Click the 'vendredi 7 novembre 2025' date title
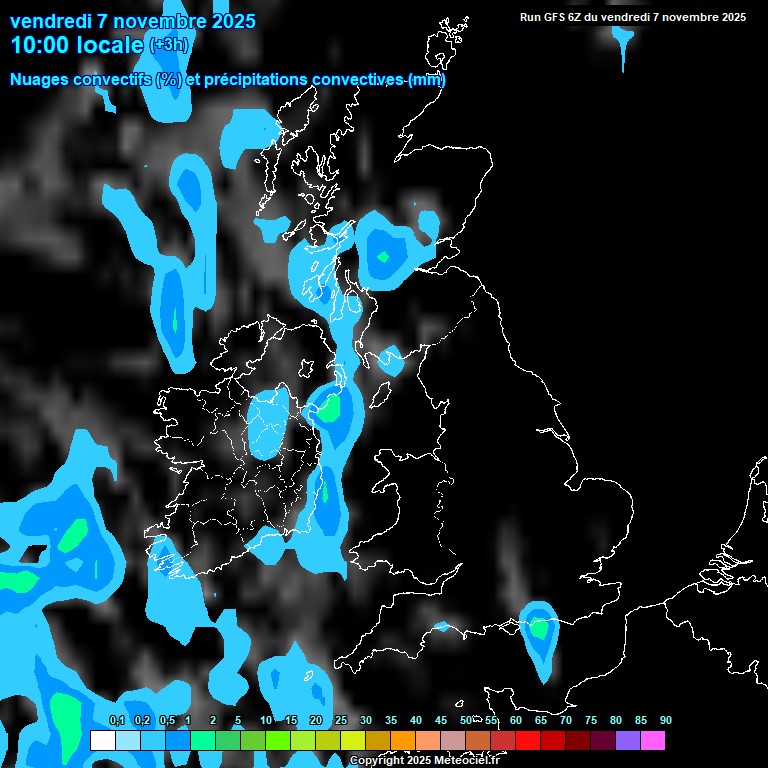 point(132,21)
